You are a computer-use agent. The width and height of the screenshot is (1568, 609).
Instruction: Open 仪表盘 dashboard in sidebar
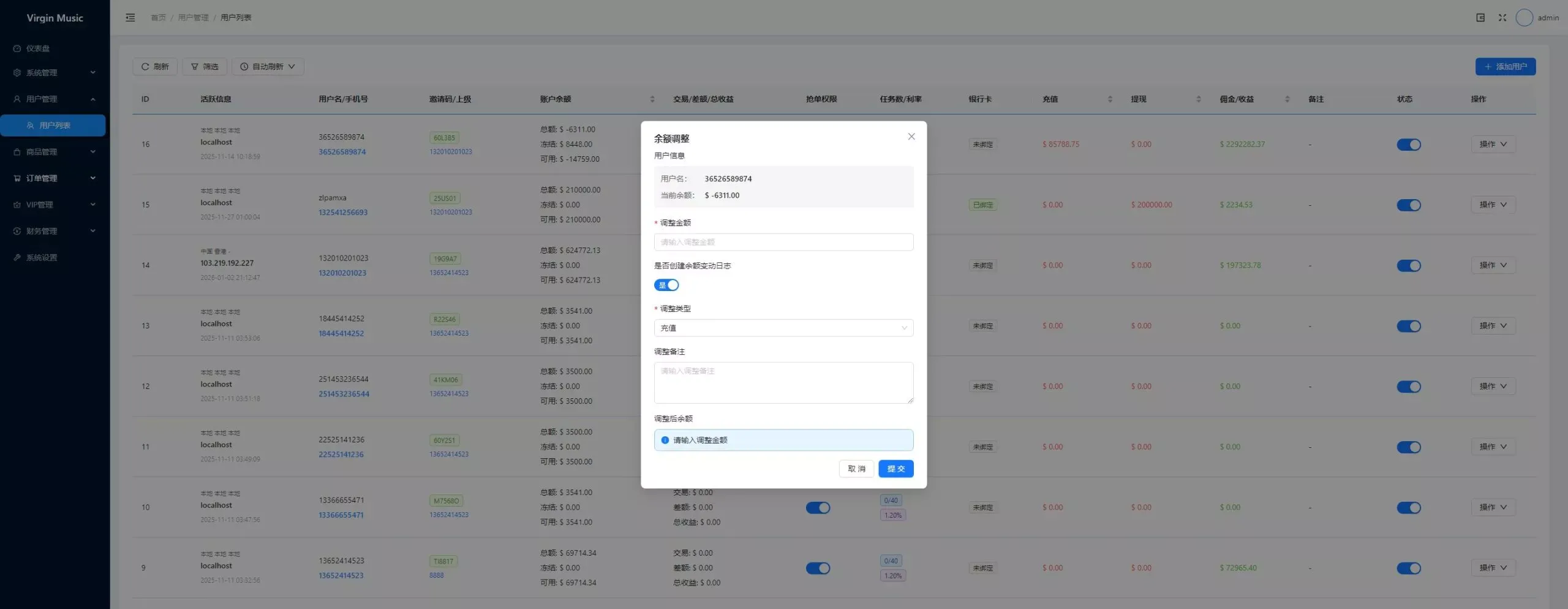pos(53,48)
